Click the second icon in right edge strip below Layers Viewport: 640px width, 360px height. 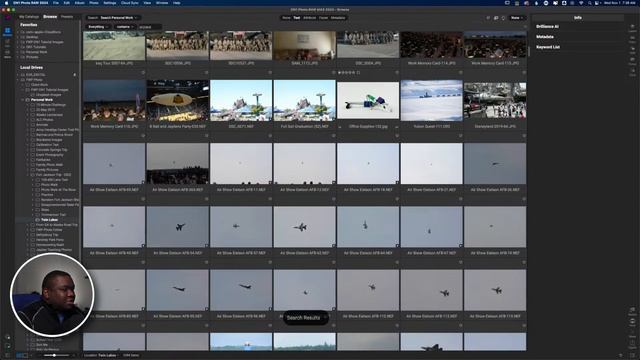pyautogui.click(x=632, y=40)
